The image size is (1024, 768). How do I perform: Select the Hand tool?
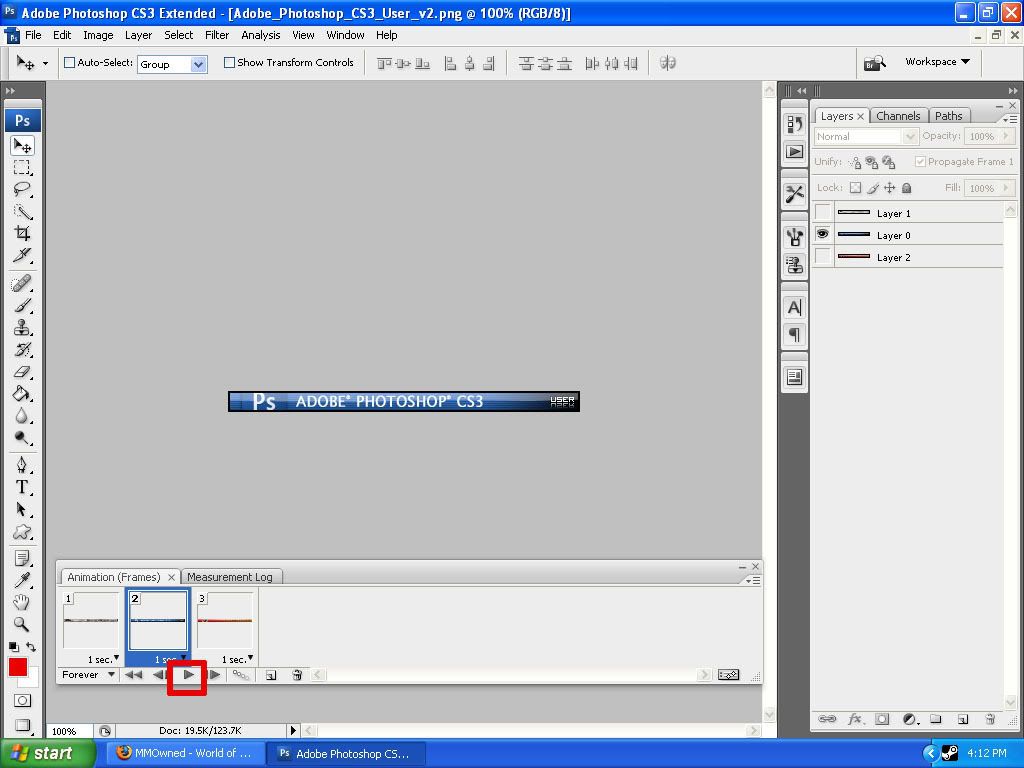[x=22, y=602]
